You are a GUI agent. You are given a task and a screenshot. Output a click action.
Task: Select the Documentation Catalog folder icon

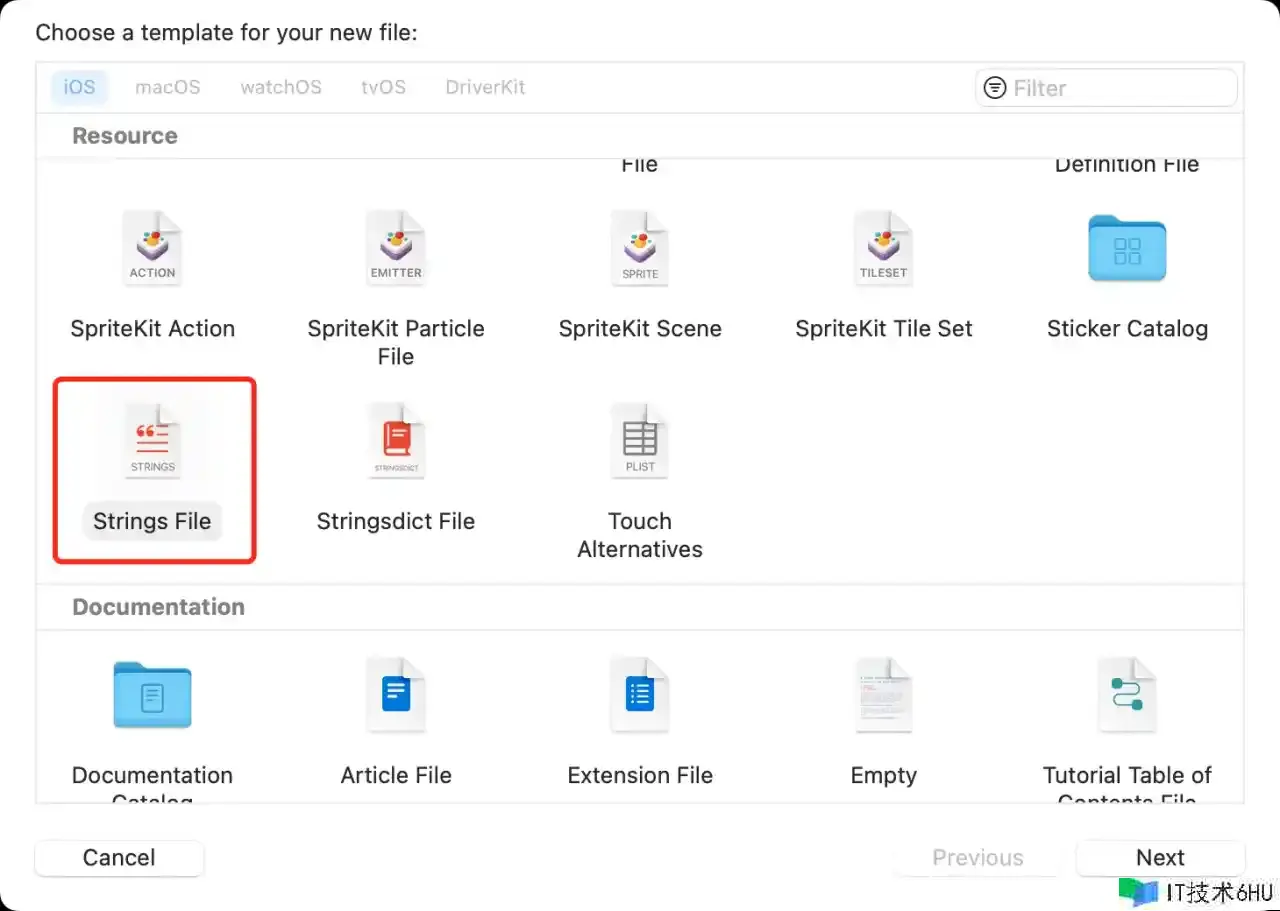152,695
